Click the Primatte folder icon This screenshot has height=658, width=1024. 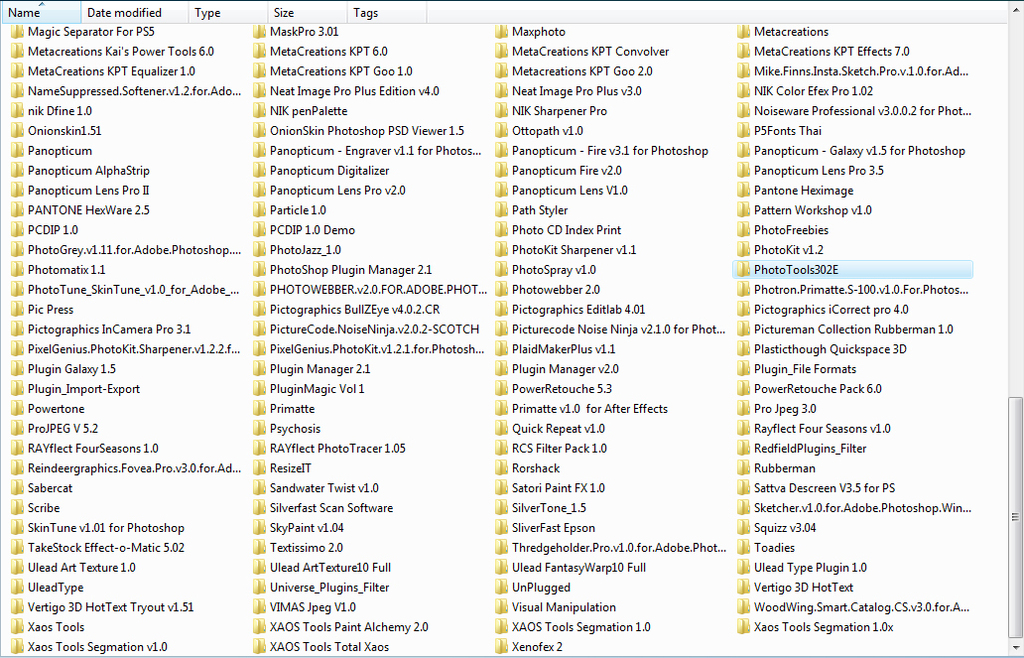coord(259,409)
